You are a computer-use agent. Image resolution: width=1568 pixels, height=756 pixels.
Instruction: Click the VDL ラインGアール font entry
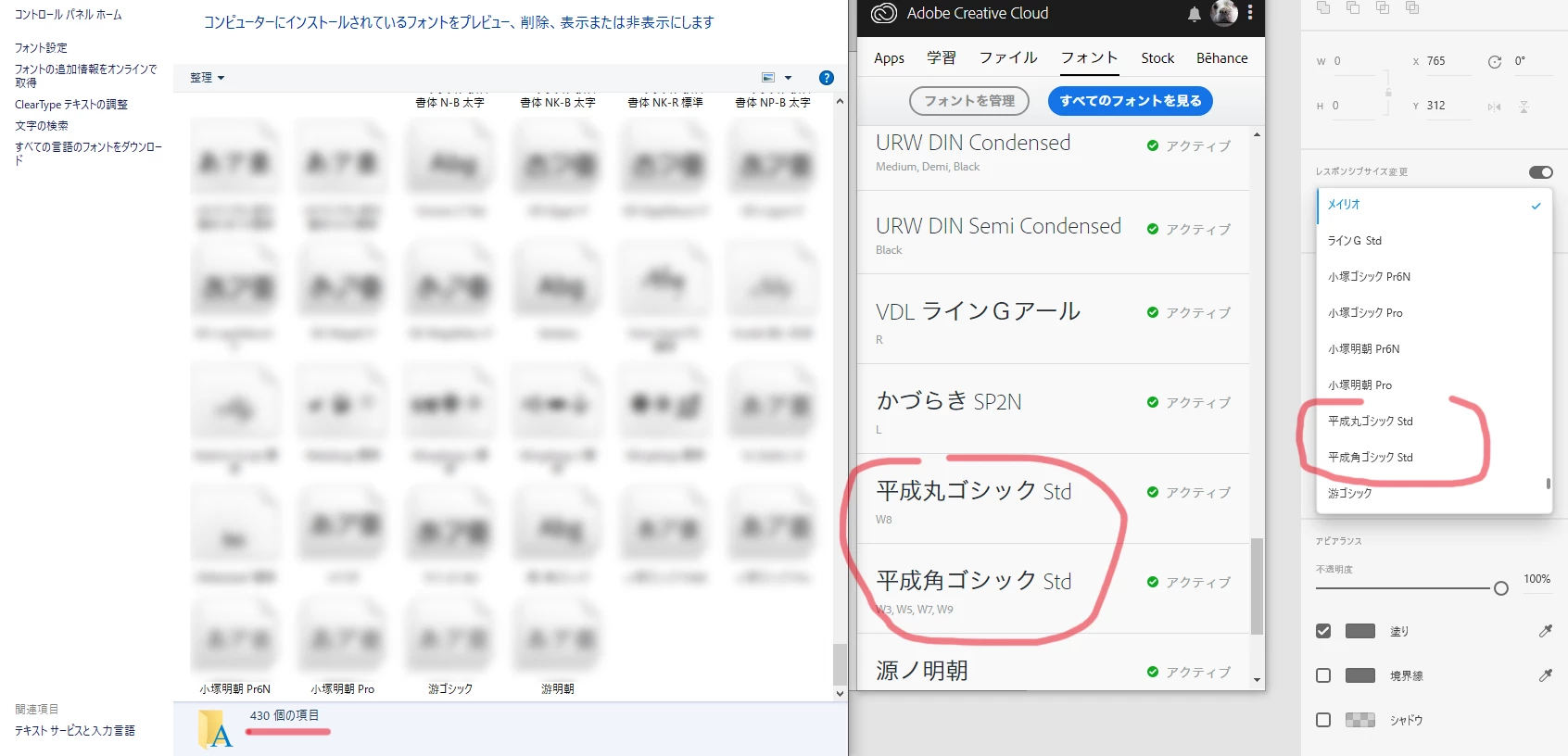(x=1053, y=319)
